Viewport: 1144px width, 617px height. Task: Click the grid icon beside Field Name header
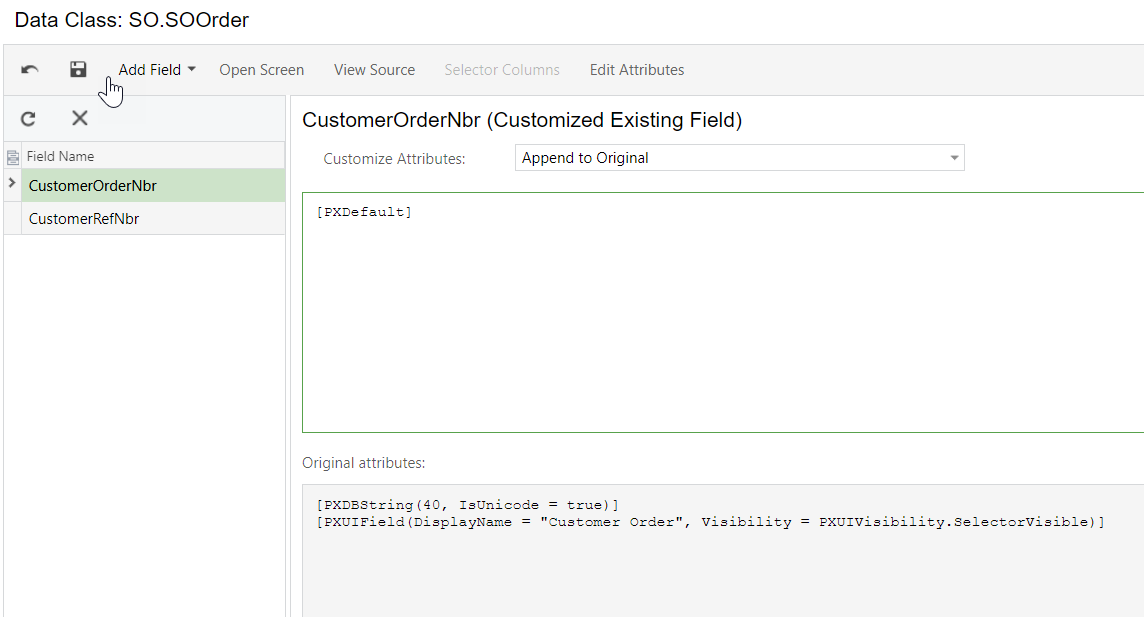[13, 157]
